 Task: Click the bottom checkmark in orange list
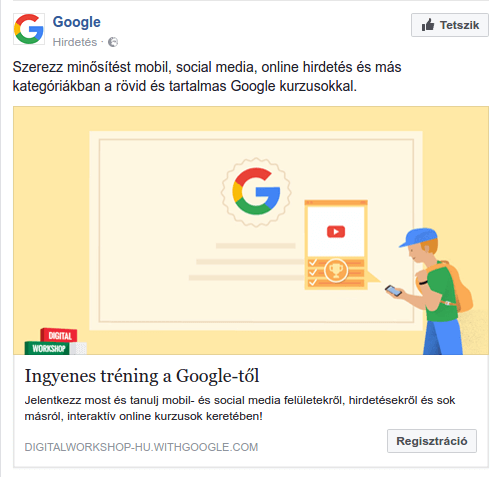click(x=312, y=282)
